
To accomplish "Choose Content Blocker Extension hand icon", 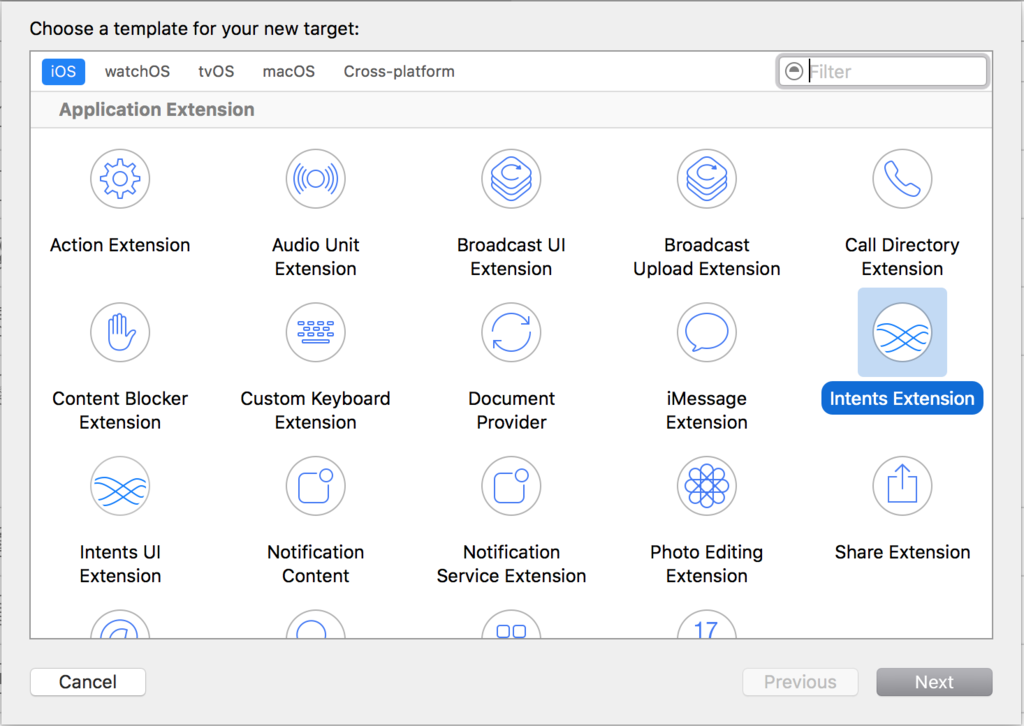I will 120,332.
